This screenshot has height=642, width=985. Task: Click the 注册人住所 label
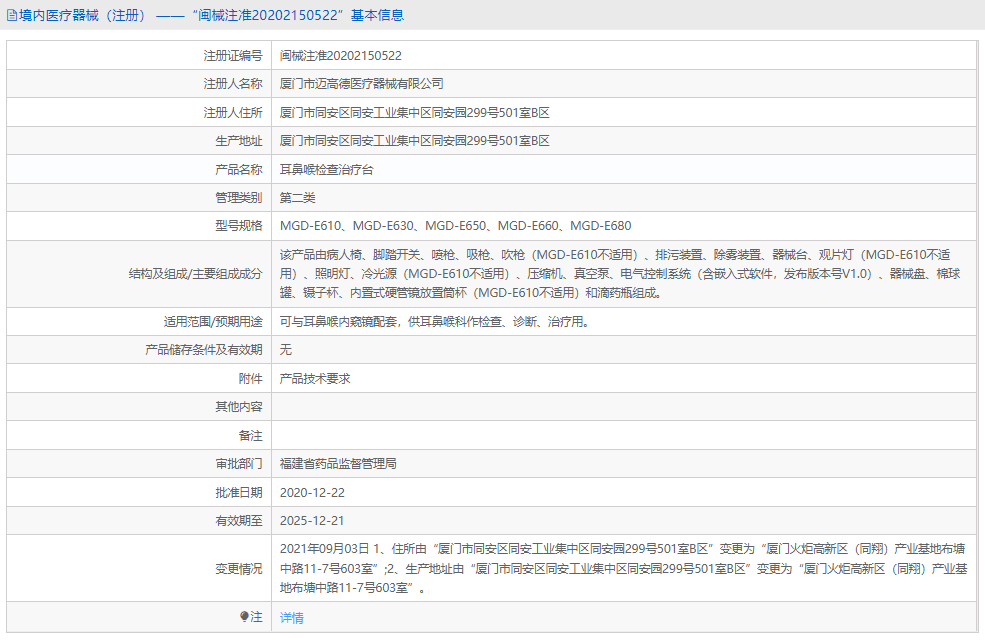click(232, 113)
